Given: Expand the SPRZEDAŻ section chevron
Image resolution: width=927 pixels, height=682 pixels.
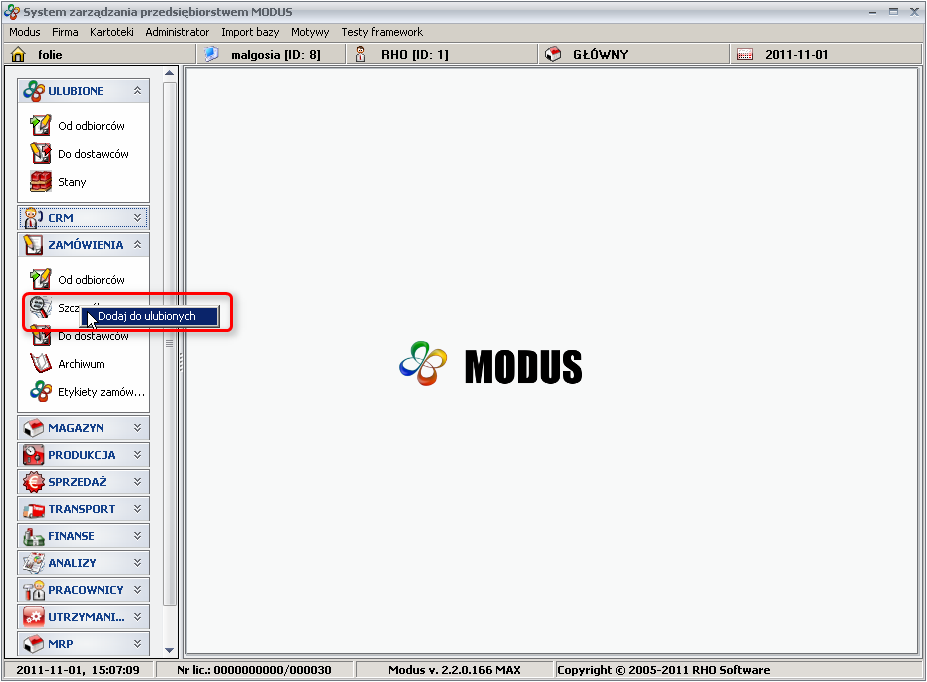Looking at the screenshot, I should point(137,482).
